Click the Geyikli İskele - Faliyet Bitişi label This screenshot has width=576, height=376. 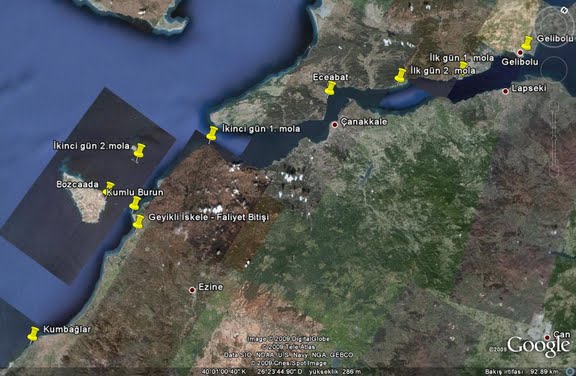tap(208, 217)
